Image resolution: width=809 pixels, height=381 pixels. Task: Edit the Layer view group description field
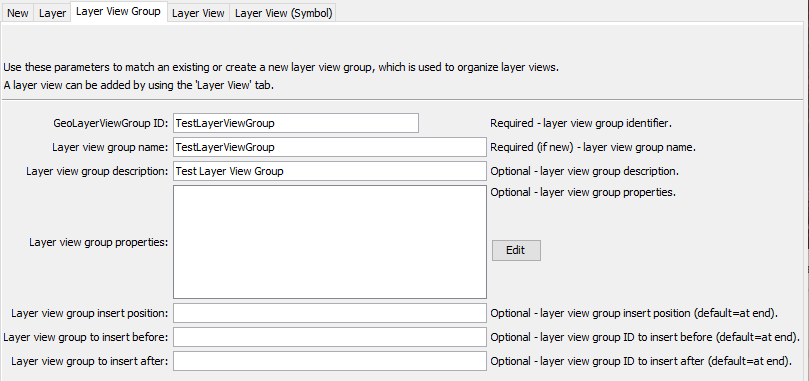pyautogui.click(x=330, y=171)
